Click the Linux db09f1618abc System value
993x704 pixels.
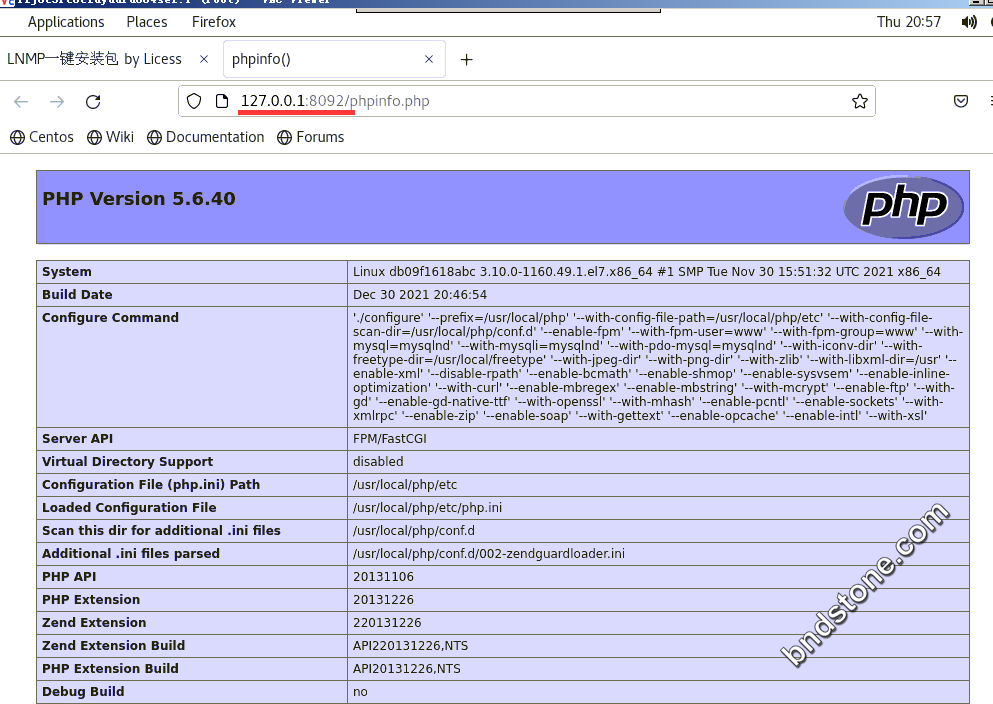coord(647,272)
